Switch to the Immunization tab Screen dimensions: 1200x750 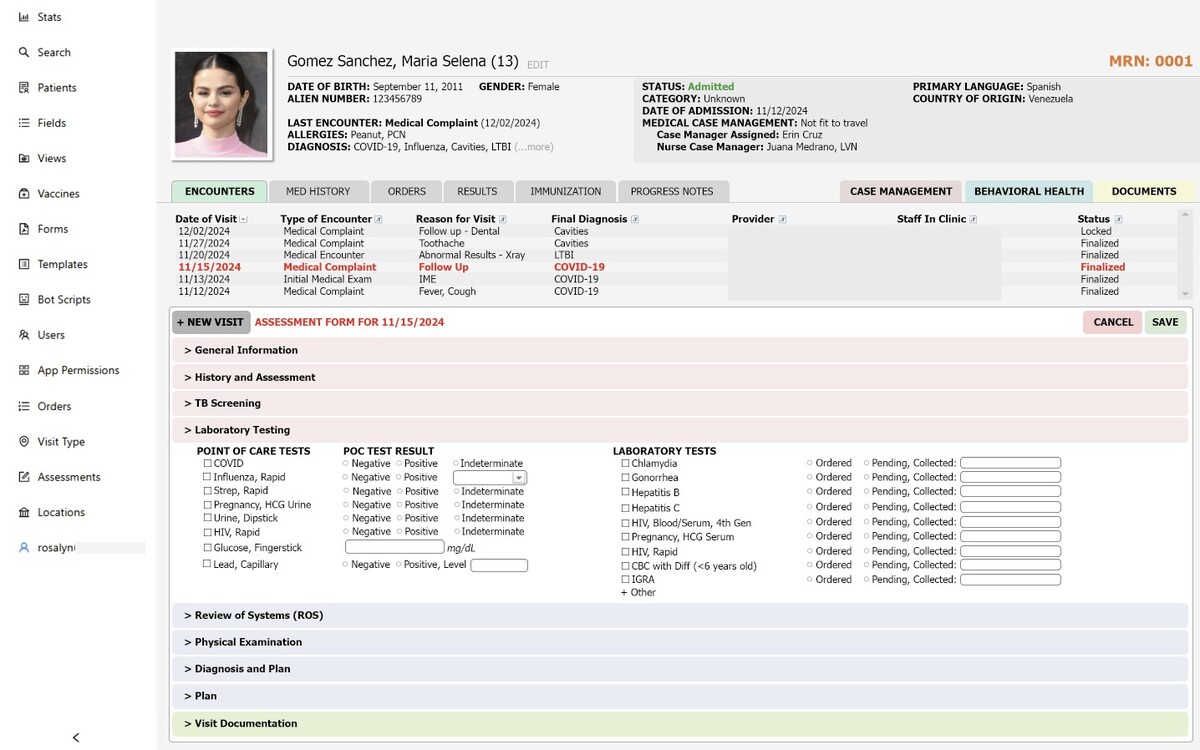(566, 191)
